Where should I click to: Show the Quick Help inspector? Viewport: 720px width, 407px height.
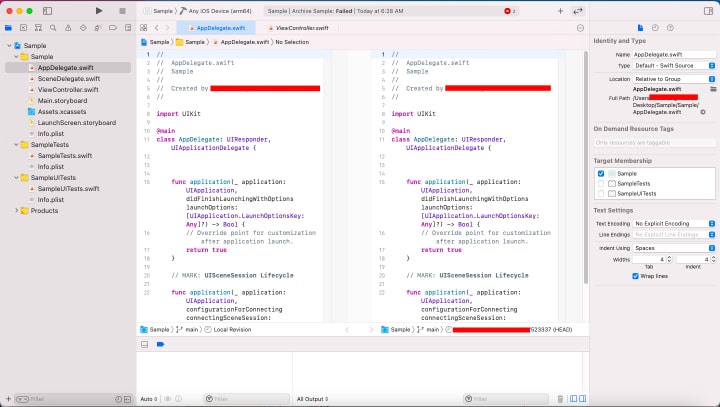click(x=670, y=28)
